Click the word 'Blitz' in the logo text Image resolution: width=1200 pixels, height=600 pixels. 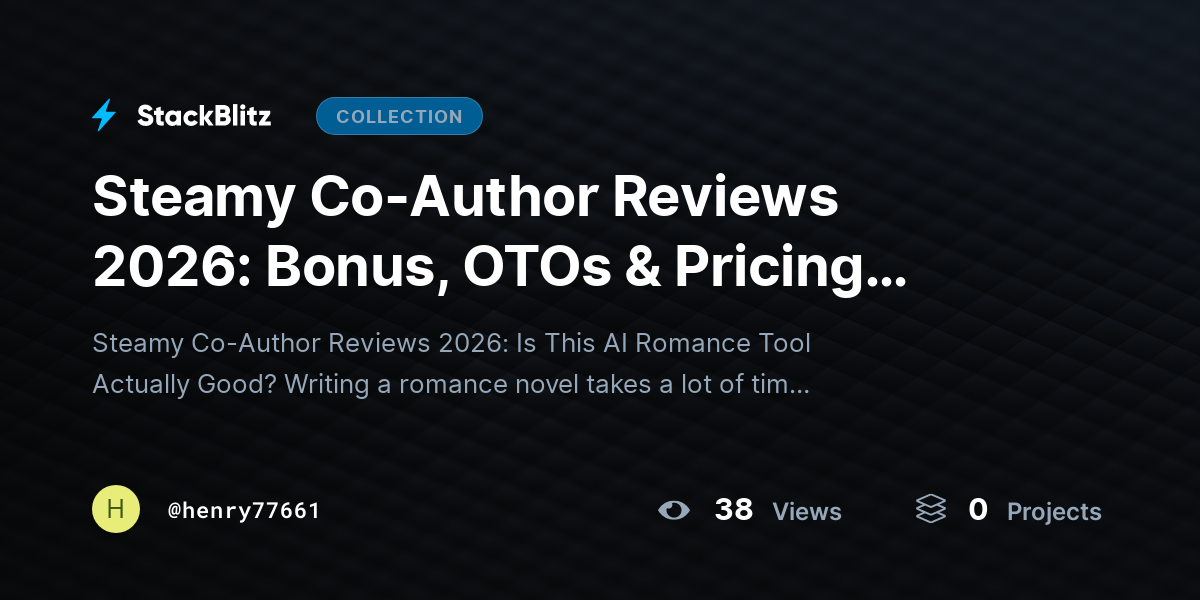(240, 116)
